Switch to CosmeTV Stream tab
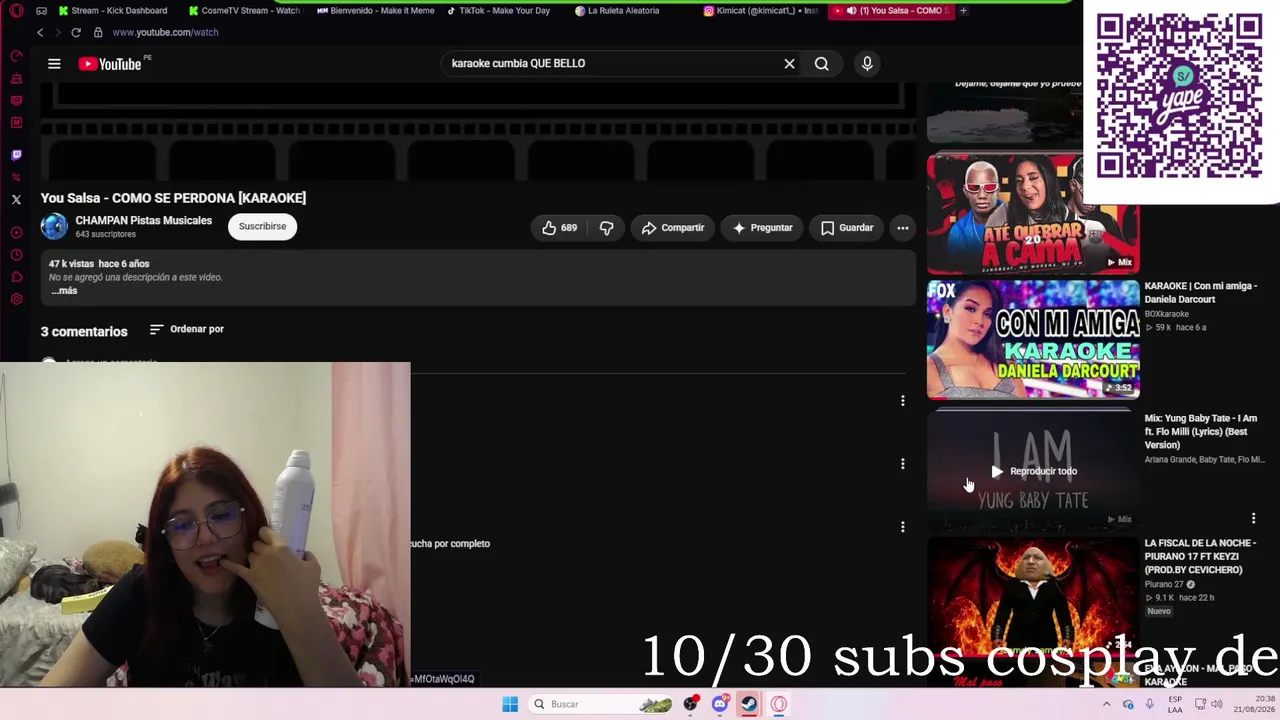Image resolution: width=1280 pixels, height=720 pixels. coord(244,11)
